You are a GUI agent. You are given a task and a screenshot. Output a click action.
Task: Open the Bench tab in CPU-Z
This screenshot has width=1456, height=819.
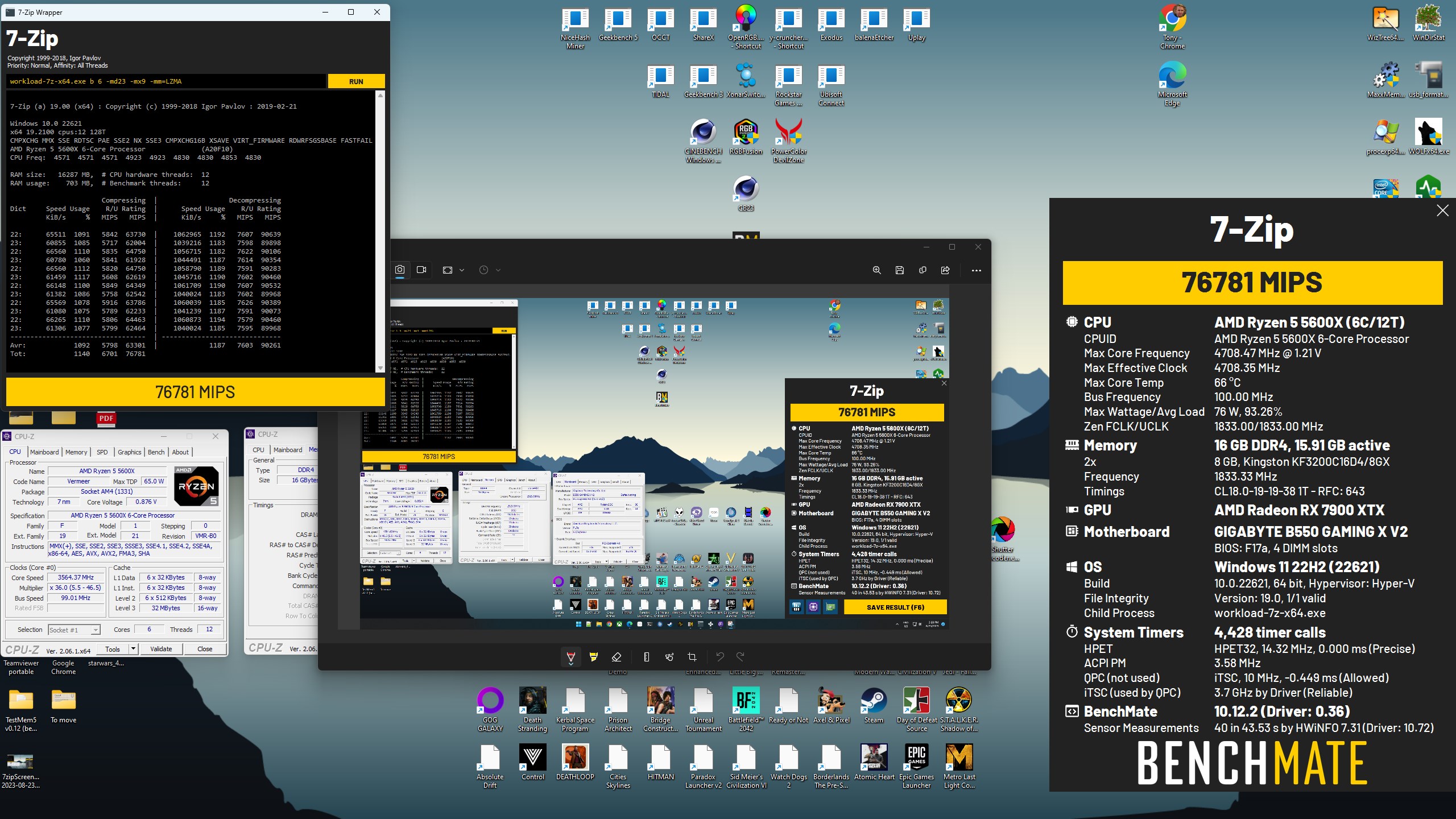(156, 452)
